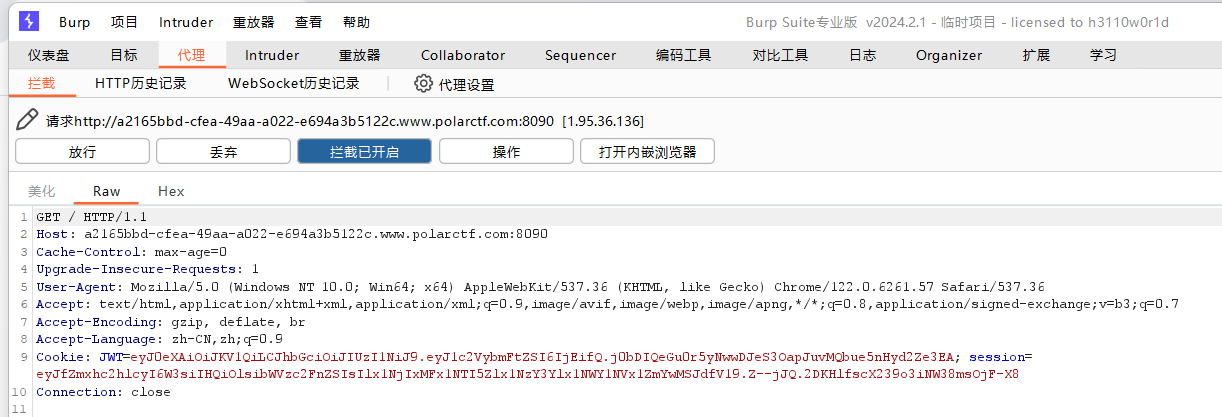The image size is (1222, 417).
Task: Click 打开内嵌浏览器 button
Action: pyautogui.click(x=647, y=152)
